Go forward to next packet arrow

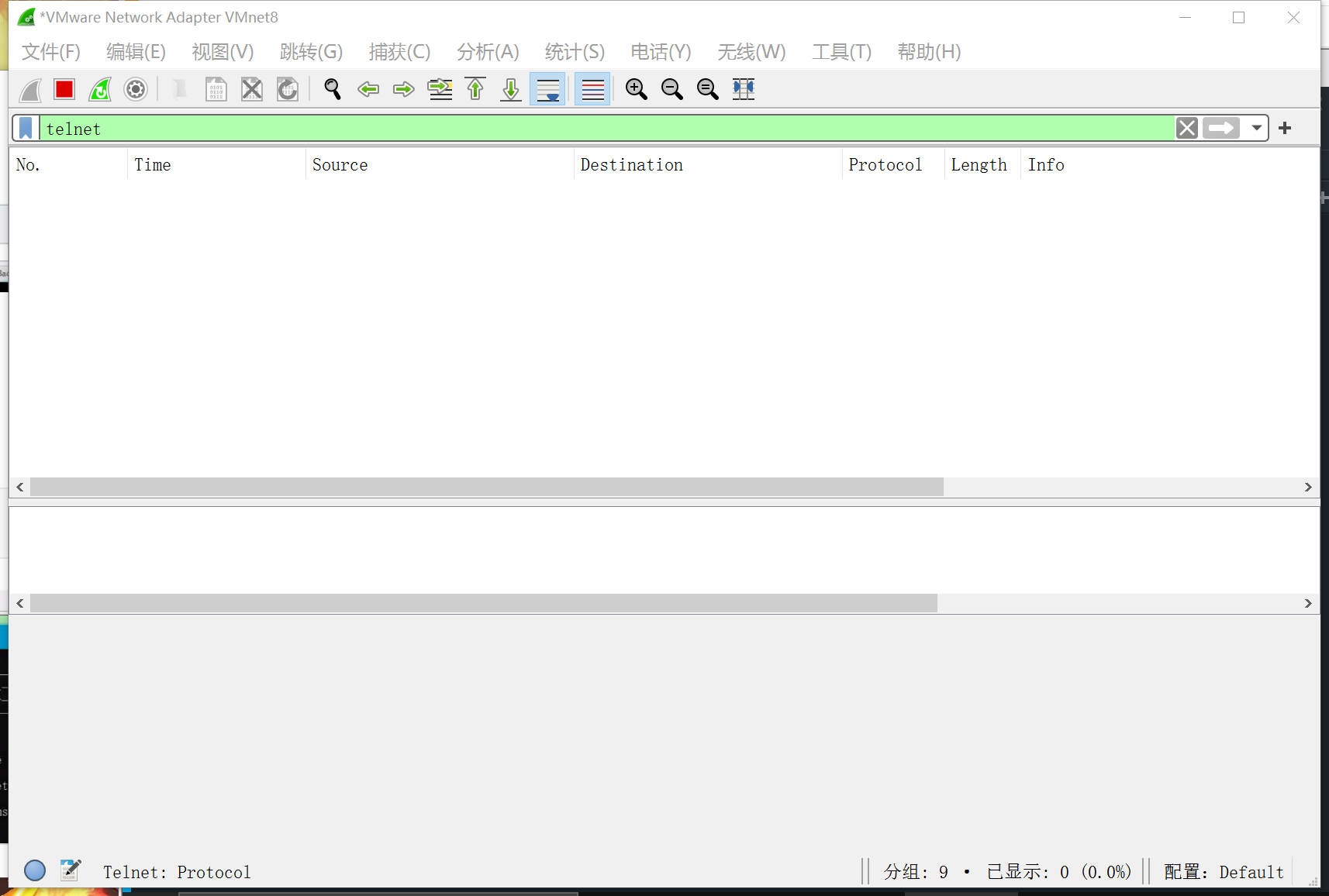[x=404, y=89]
